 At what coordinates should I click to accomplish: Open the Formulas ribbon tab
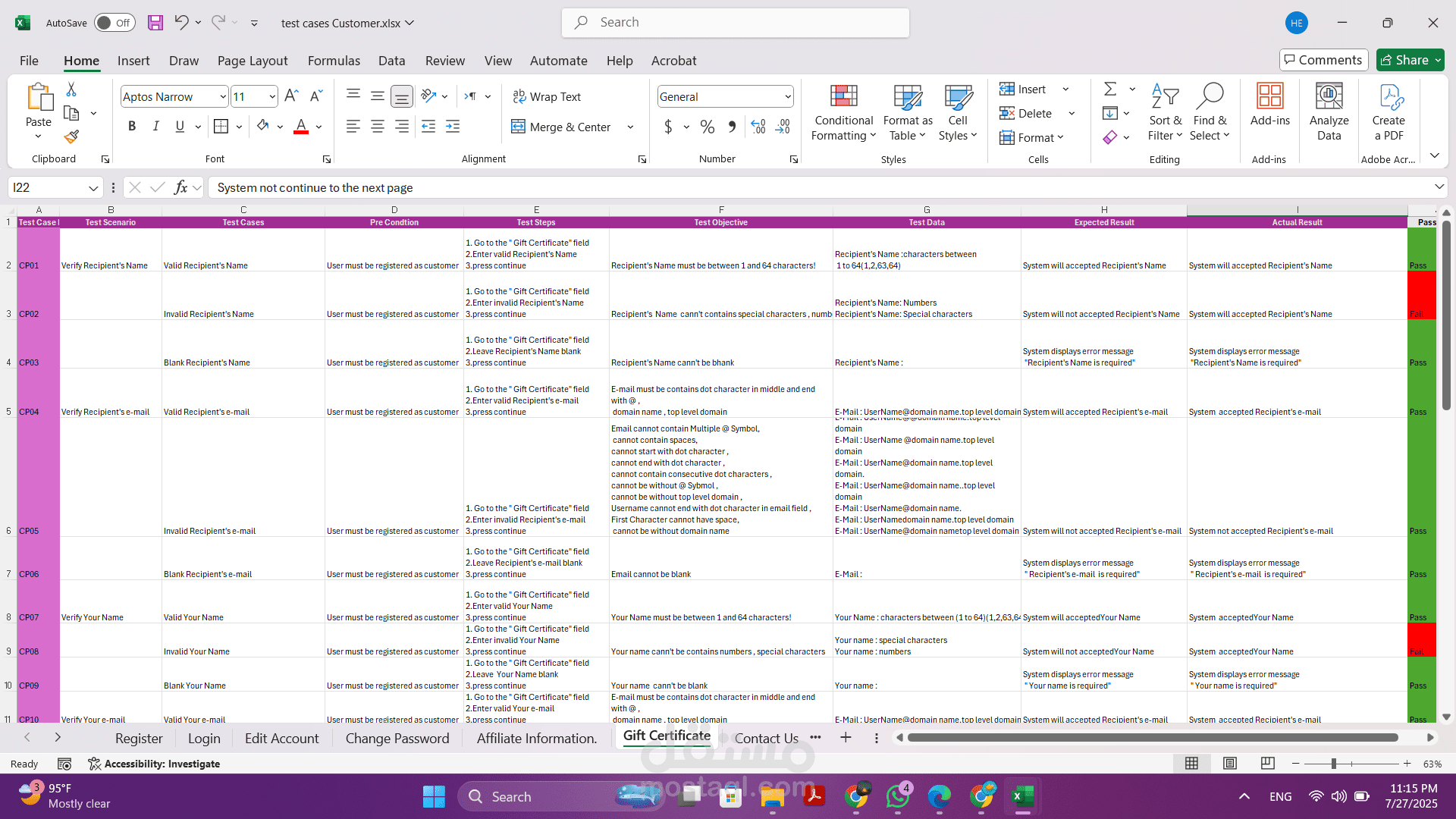coord(334,61)
